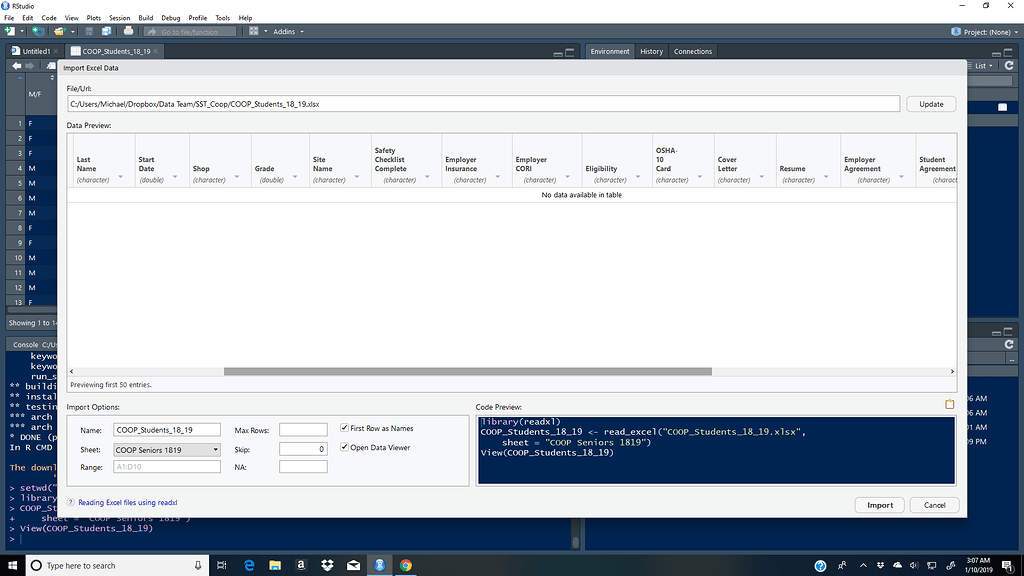Open a file using the open folder icon
The height and width of the screenshot is (576, 1024).
point(58,30)
